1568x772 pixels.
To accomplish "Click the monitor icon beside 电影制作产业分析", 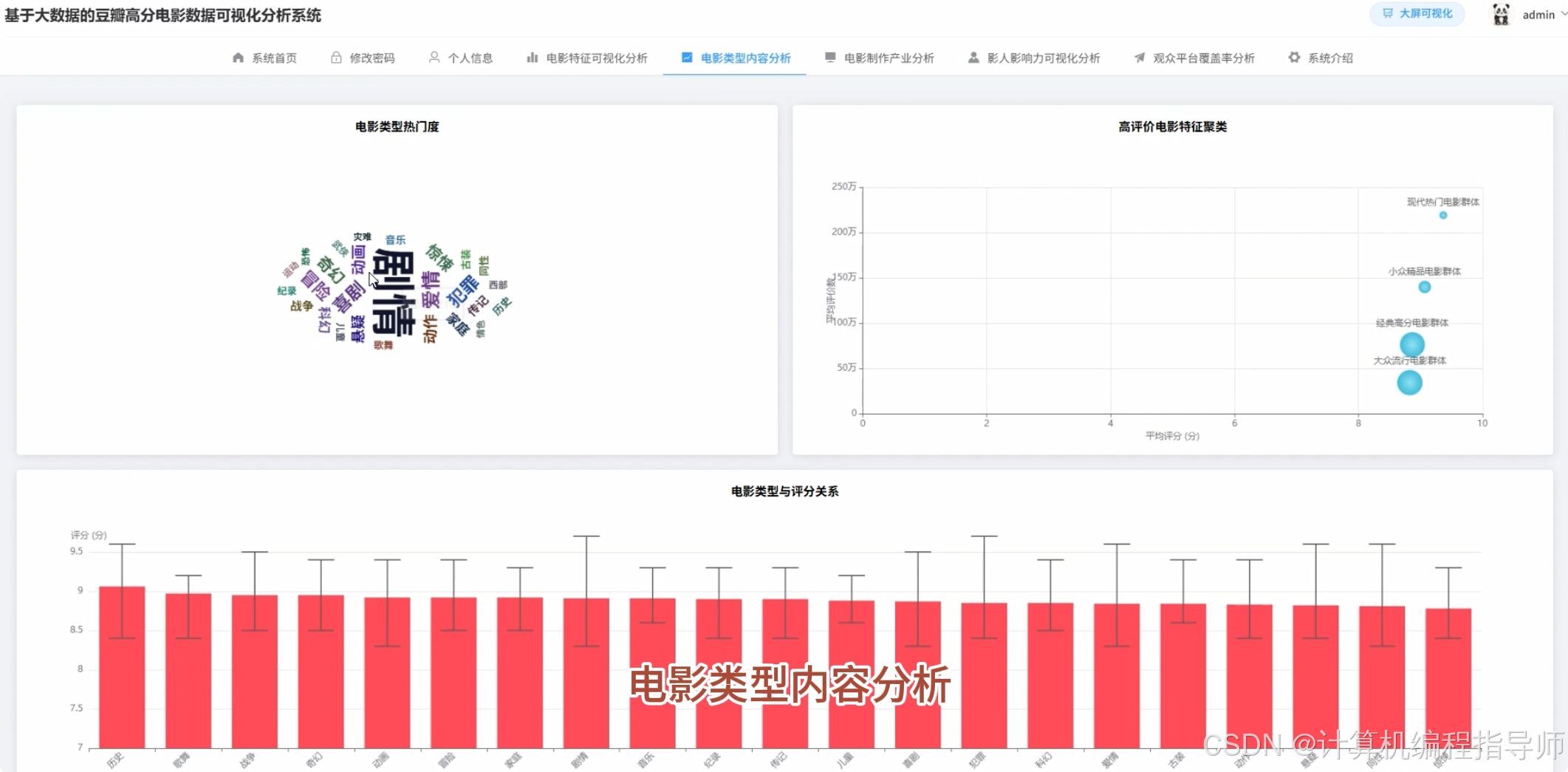I will [830, 58].
